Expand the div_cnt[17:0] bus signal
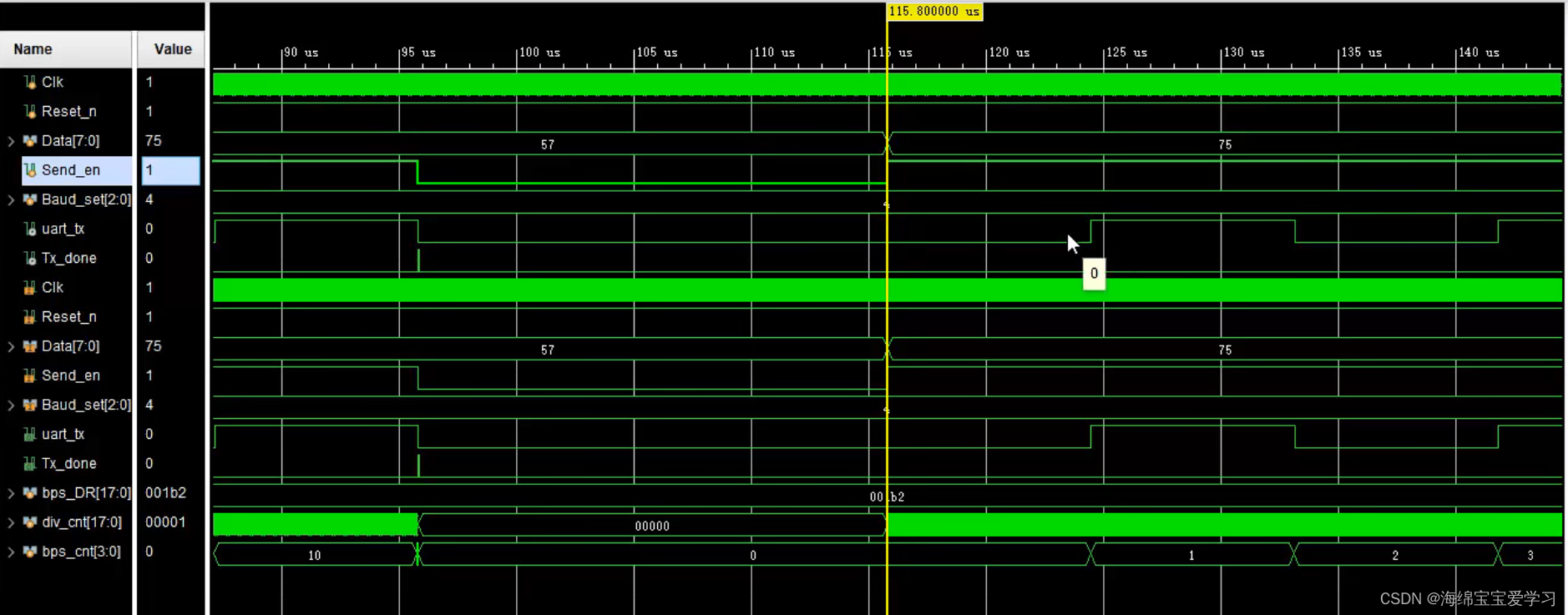 click(11, 522)
